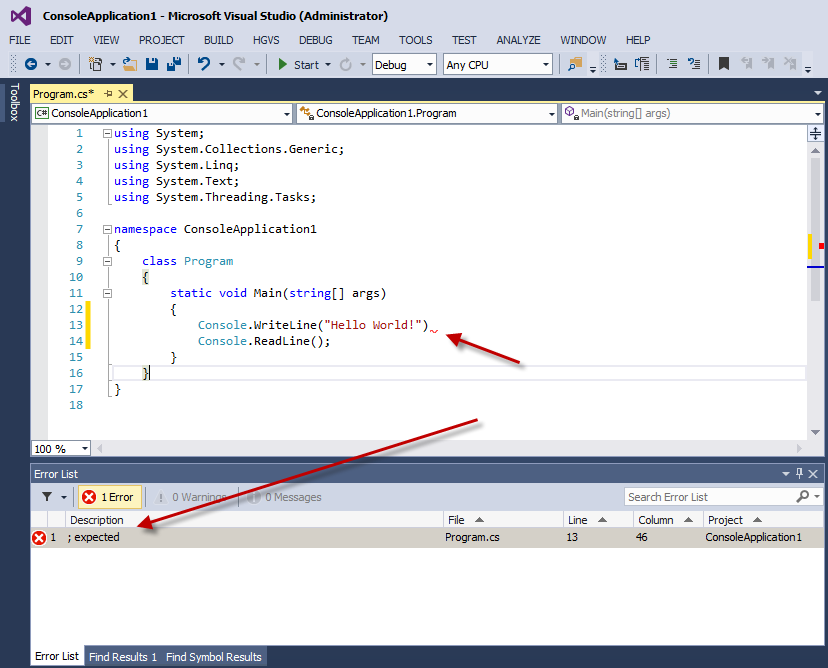Open the BUILD menu
828x668 pixels.
click(219, 40)
